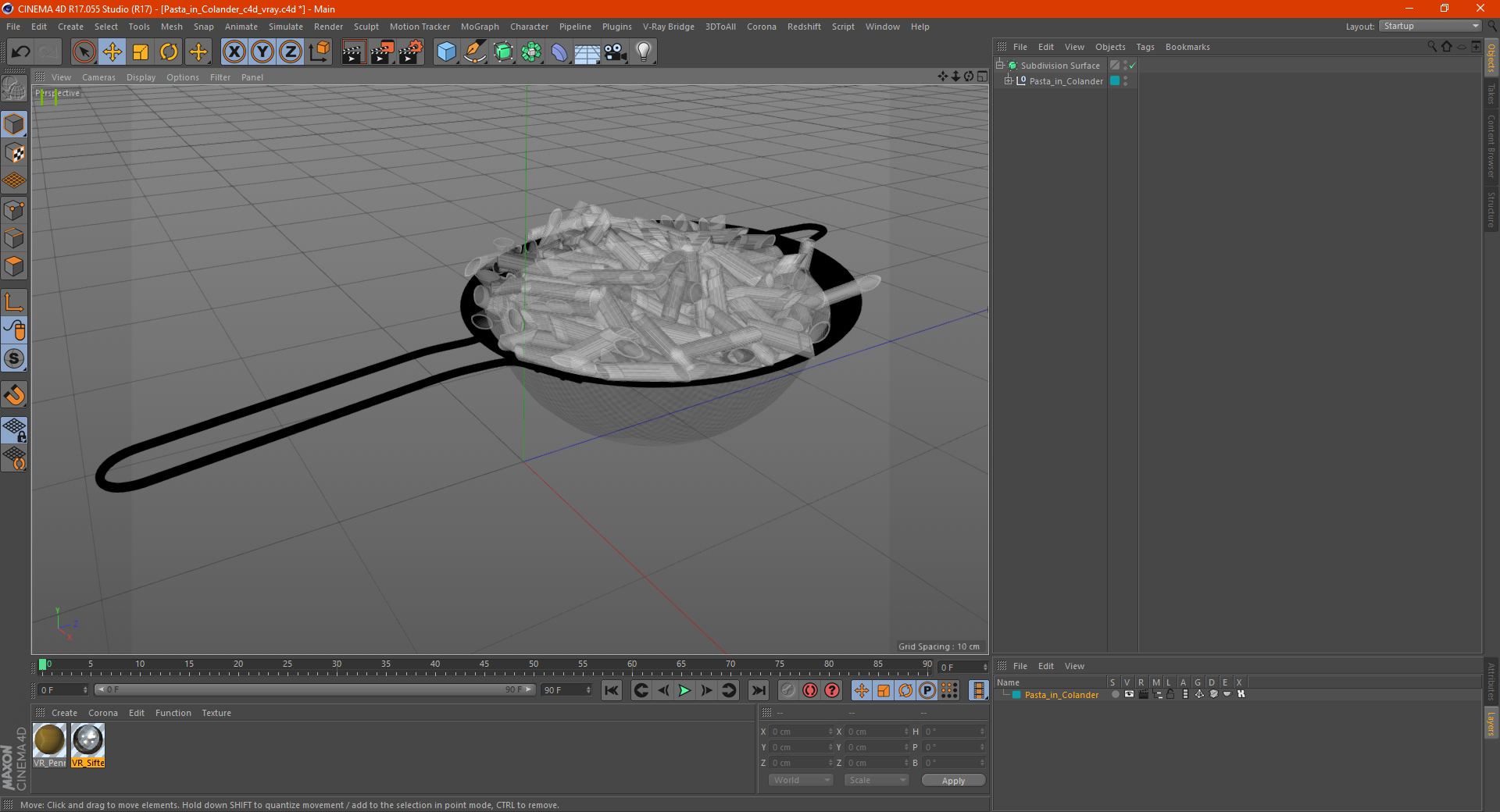Activate the Move tool in toolbar

[x=112, y=52]
